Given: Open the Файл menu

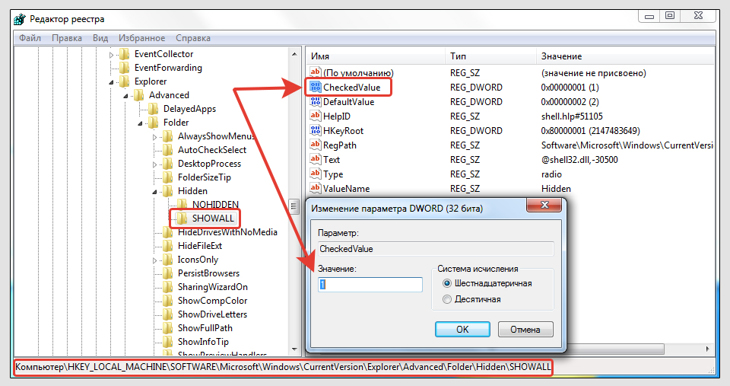Looking at the screenshot, I should [30, 38].
